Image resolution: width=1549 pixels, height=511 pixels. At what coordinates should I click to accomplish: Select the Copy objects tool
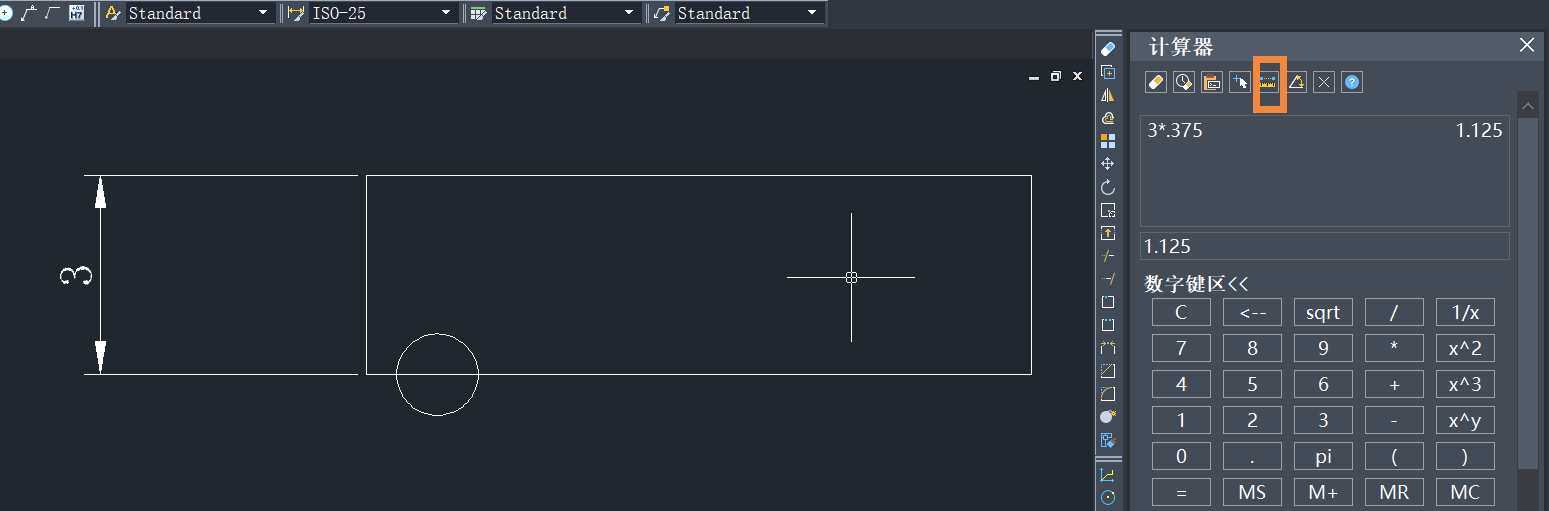pos(1107,72)
